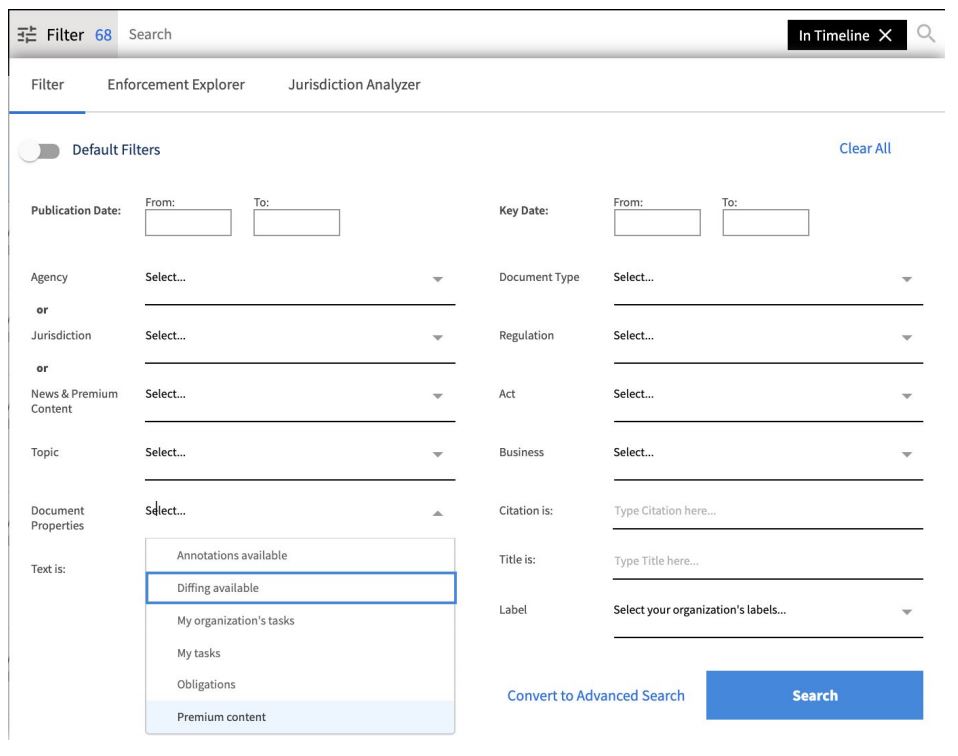
Task: Open the Label organization's labels dropdown
Action: pyautogui.click(x=768, y=612)
